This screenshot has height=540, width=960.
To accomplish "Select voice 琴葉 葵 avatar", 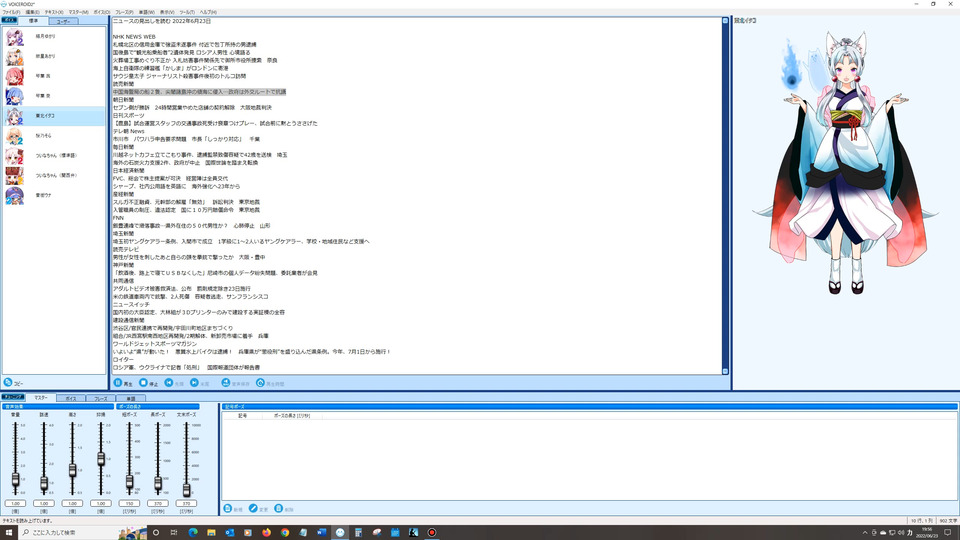I will point(15,96).
